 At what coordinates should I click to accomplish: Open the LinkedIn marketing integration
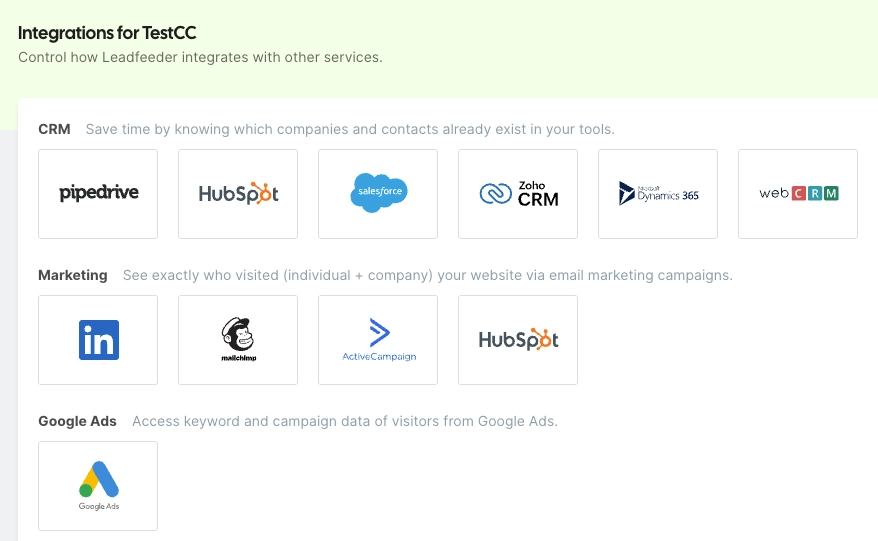98,340
